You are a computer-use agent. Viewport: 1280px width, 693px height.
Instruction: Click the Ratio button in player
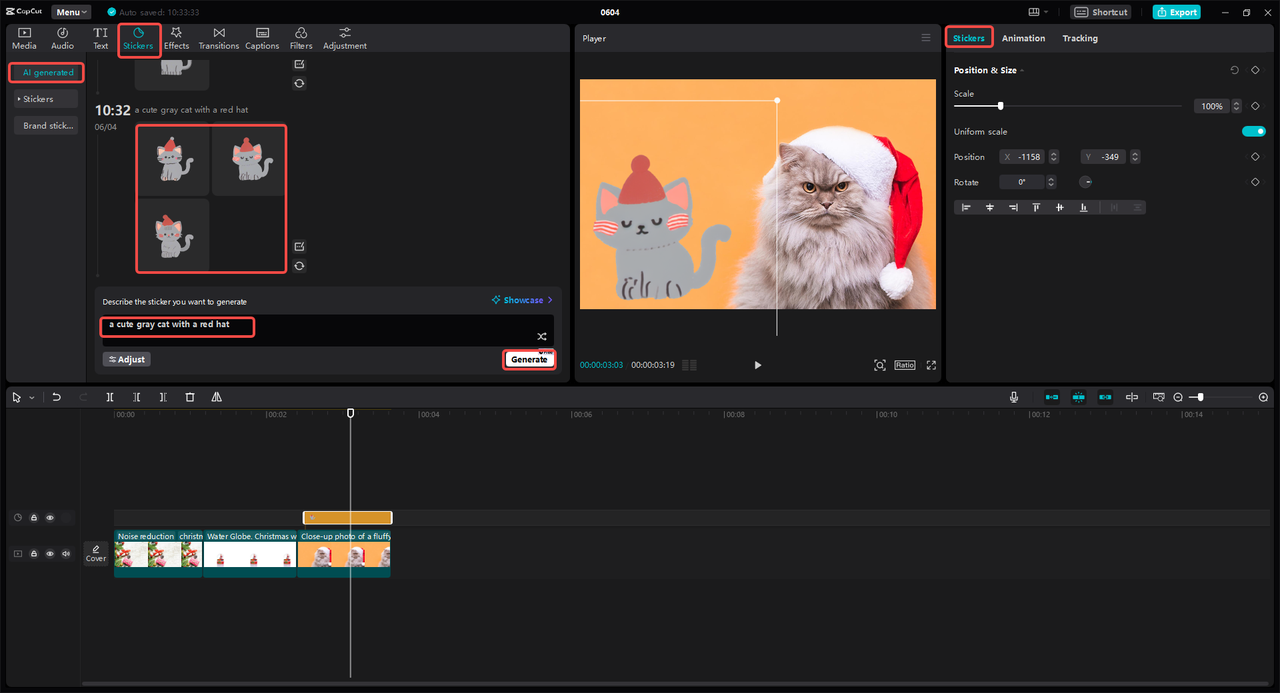[x=905, y=365]
